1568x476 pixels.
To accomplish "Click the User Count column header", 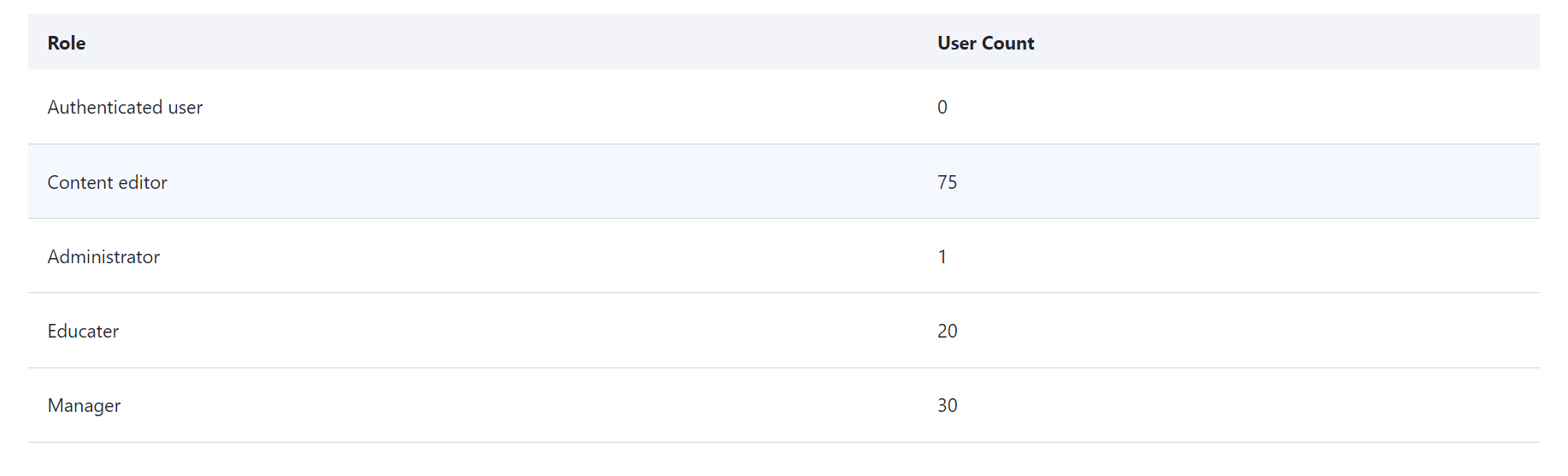I will (985, 43).
